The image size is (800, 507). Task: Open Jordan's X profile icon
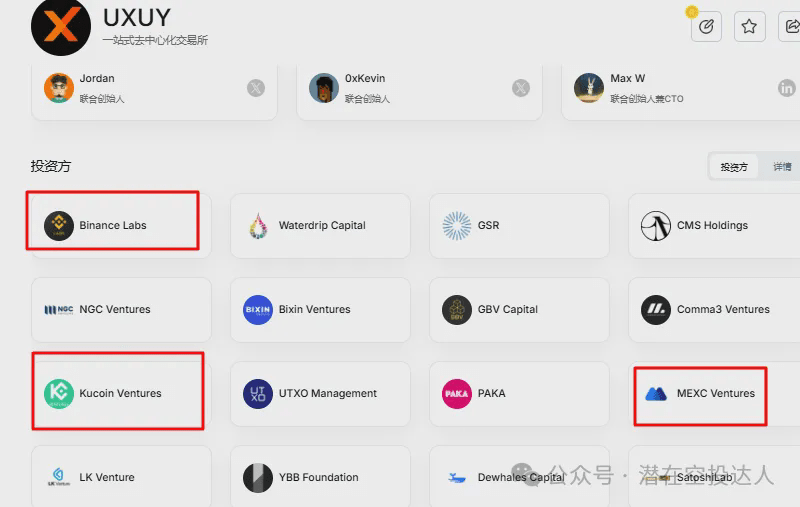[x=256, y=88]
